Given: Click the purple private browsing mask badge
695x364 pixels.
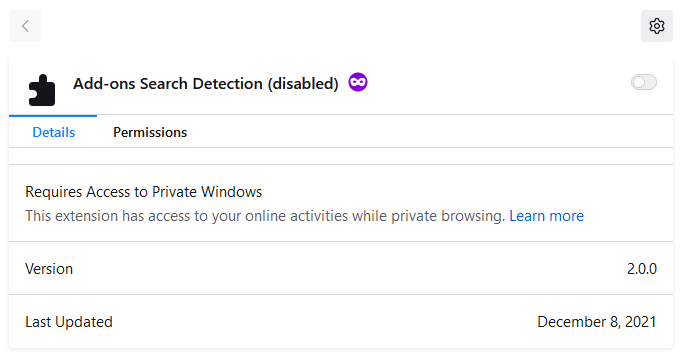Looking at the screenshot, I should click(x=358, y=82).
